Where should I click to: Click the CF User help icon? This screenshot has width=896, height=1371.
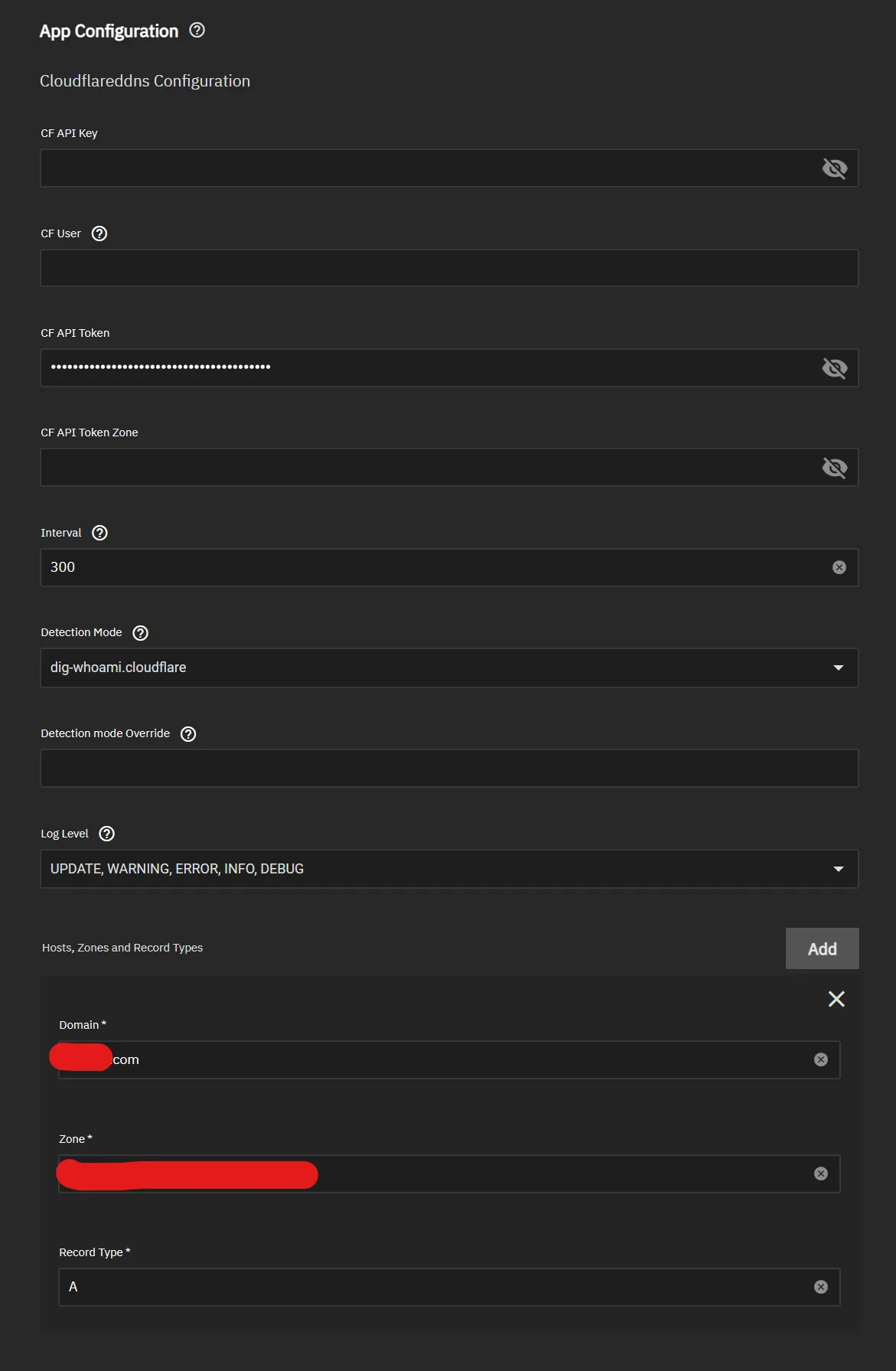[x=99, y=233]
